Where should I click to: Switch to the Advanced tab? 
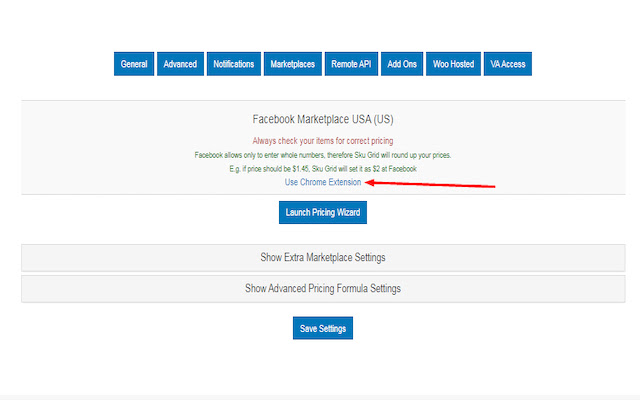(180, 64)
